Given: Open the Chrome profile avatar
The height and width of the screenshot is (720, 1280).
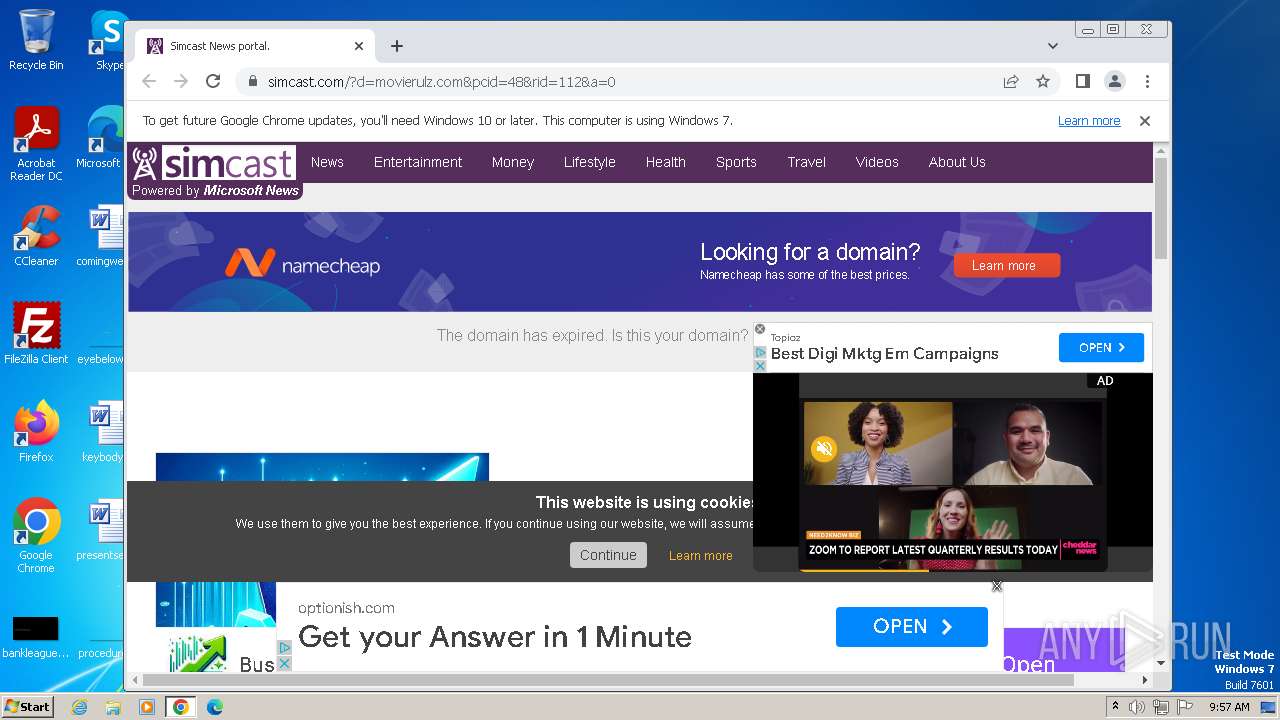Looking at the screenshot, I should click(1114, 81).
